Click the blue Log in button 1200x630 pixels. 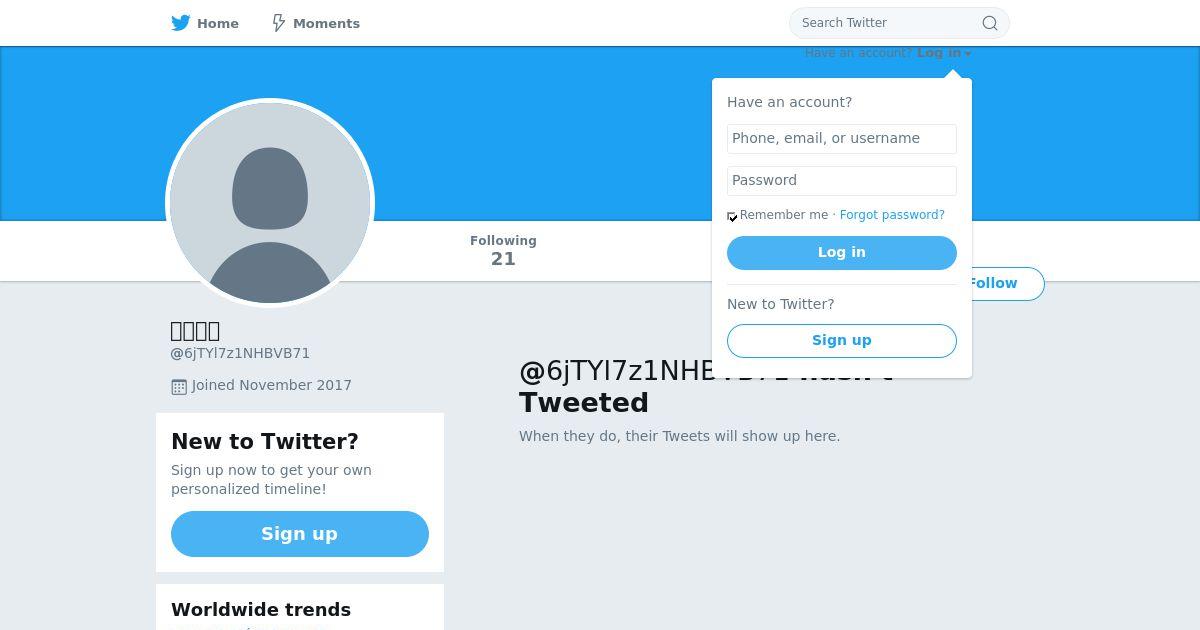pyautogui.click(x=842, y=253)
